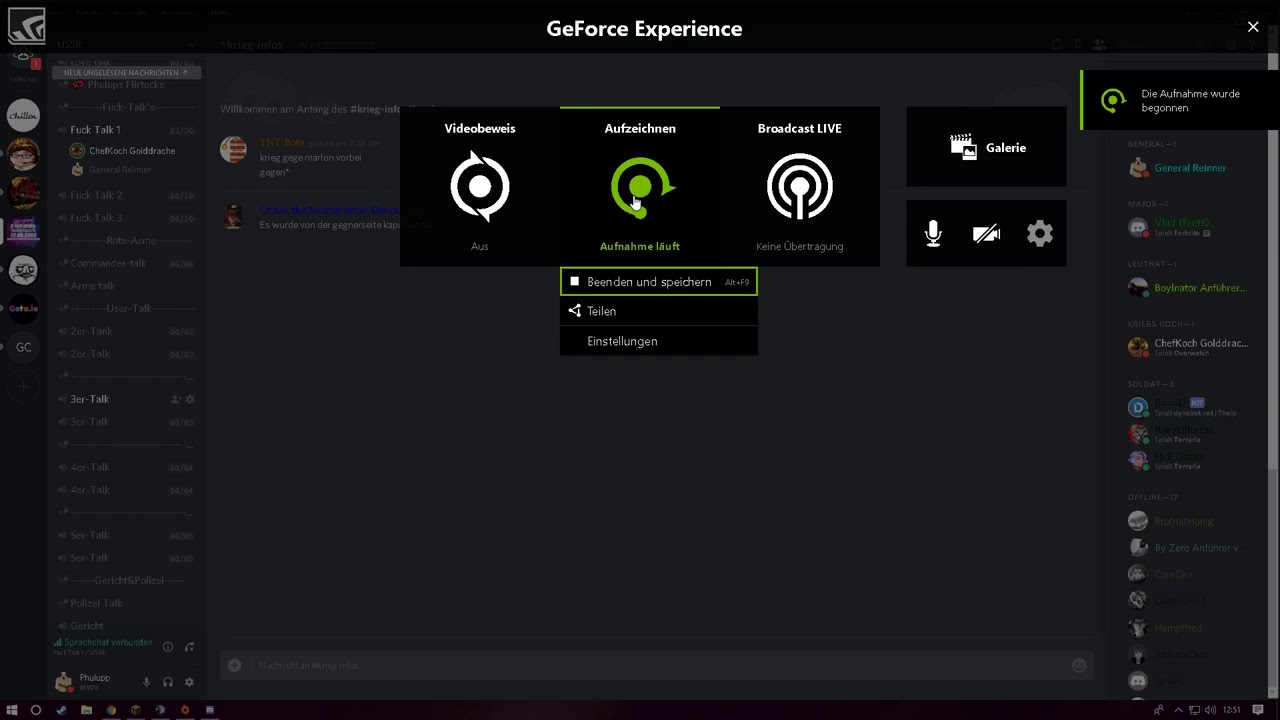Screen dimensions: 1280x720
Task: Open voice connection info icon
Action: click(168, 647)
